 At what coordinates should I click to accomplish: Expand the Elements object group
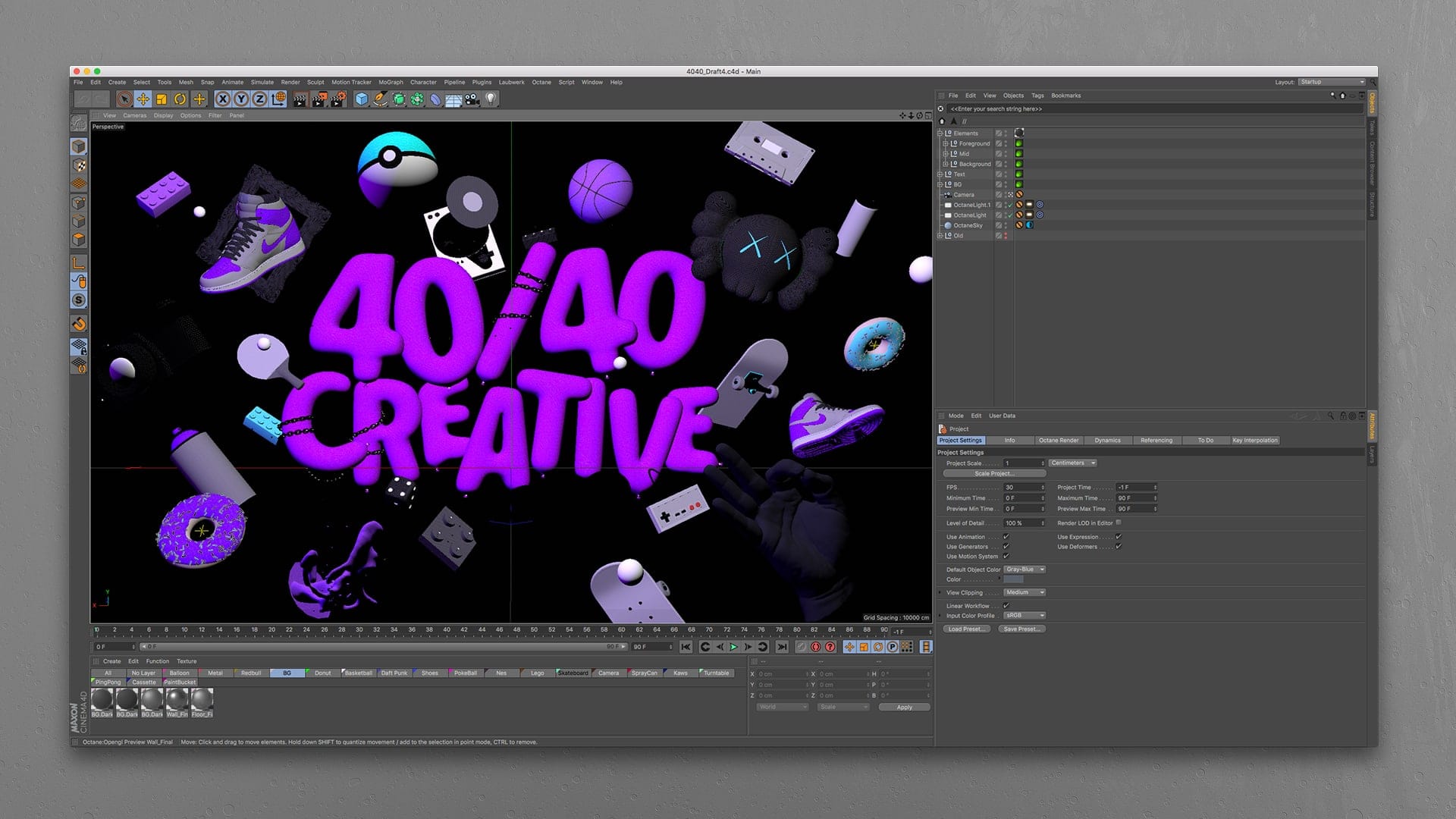point(940,133)
